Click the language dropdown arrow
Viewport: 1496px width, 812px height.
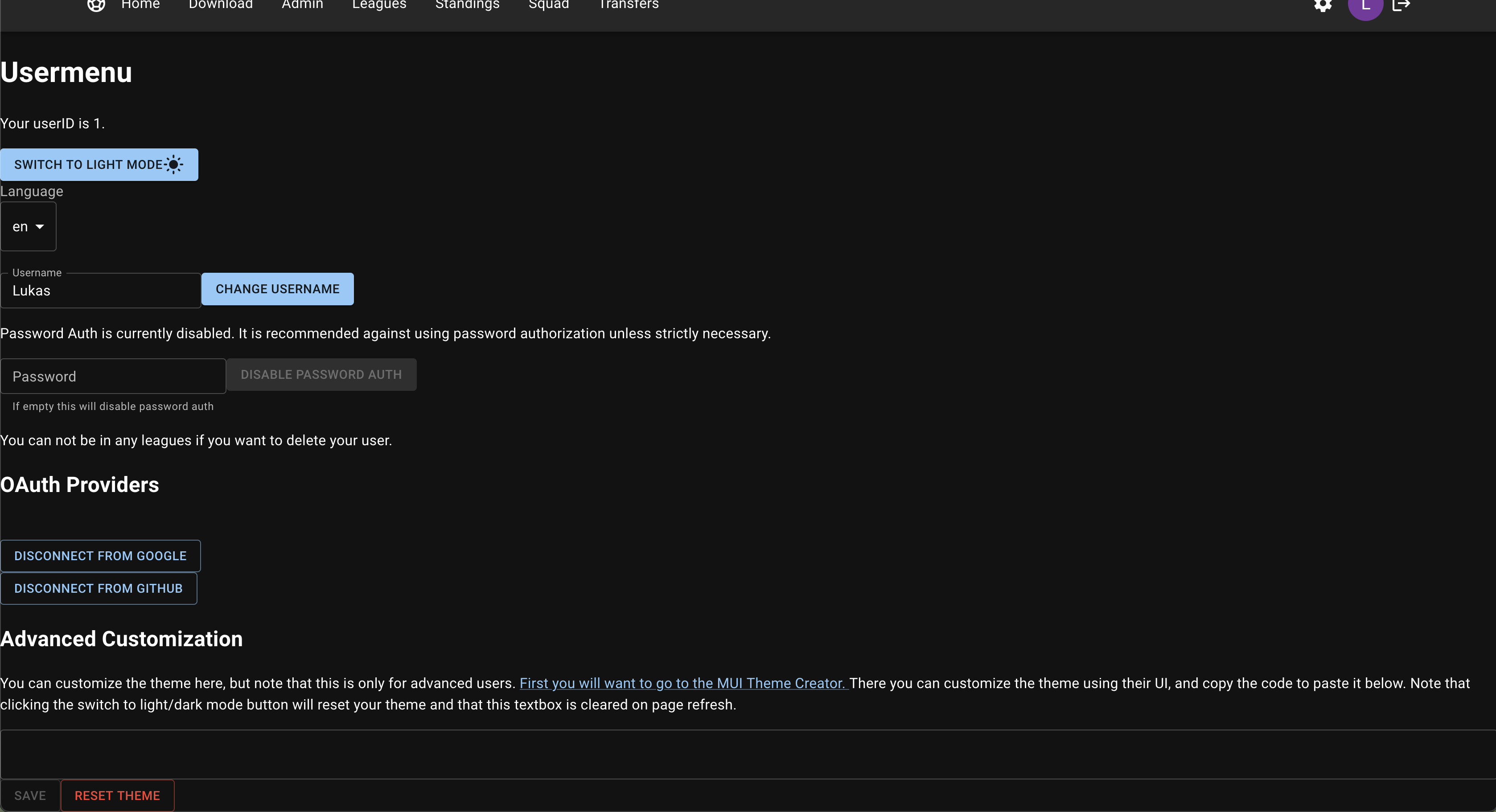click(40, 227)
